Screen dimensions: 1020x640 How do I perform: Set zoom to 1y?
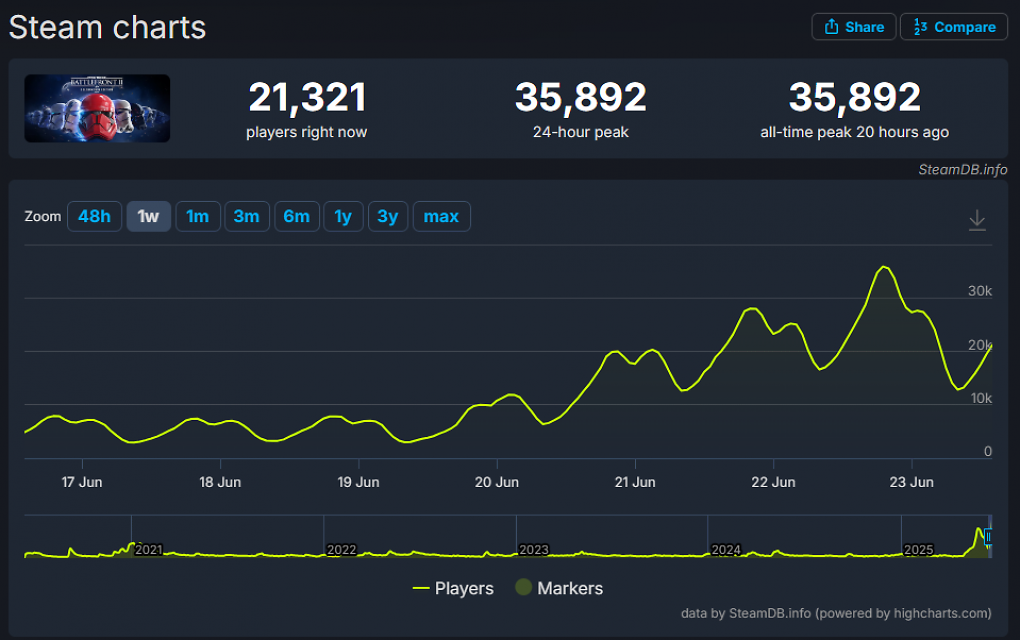click(x=343, y=217)
